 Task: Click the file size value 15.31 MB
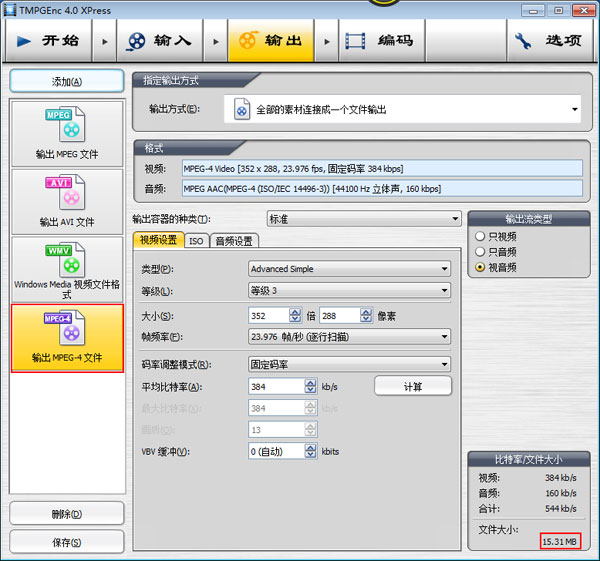coord(560,541)
